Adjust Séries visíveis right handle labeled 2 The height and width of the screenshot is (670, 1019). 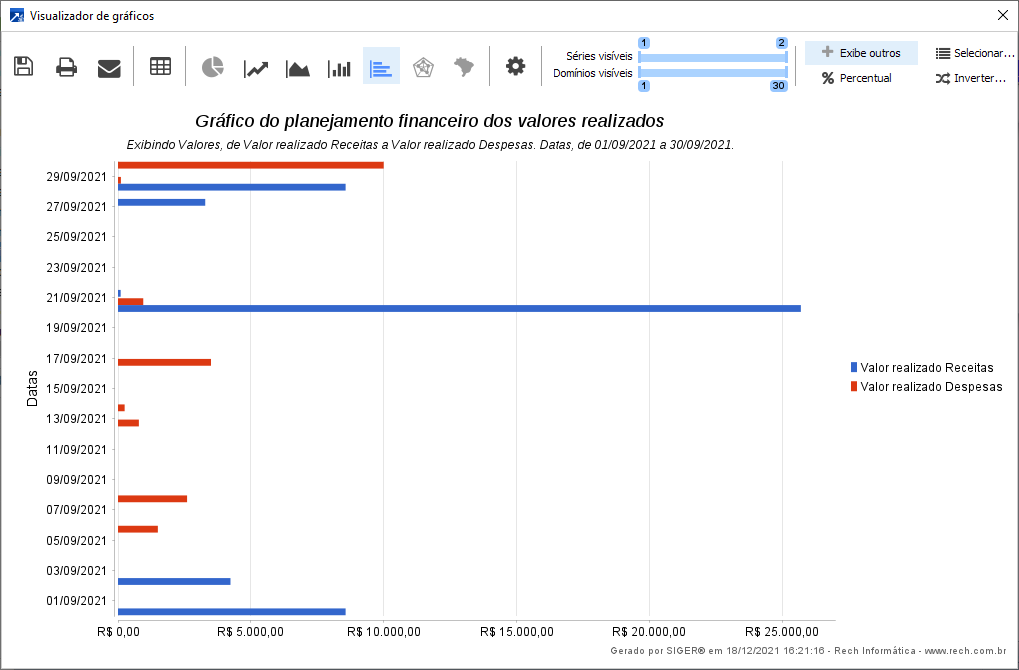tap(782, 44)
